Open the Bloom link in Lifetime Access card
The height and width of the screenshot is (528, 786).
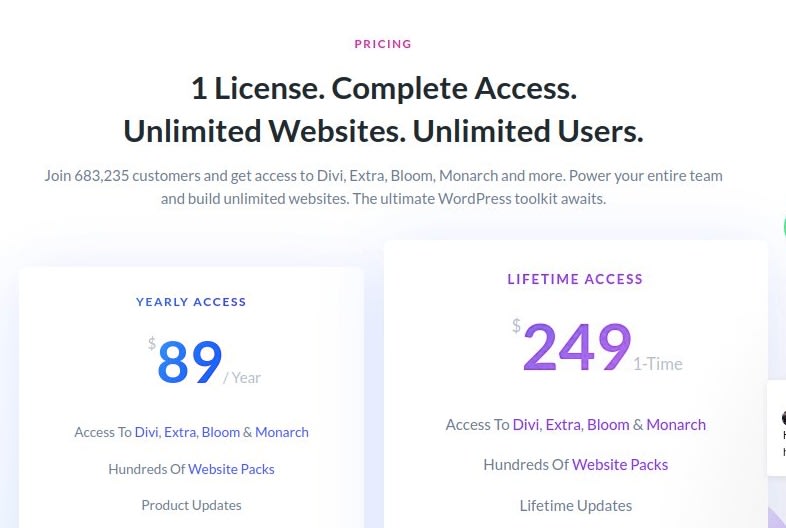point(608,425)
